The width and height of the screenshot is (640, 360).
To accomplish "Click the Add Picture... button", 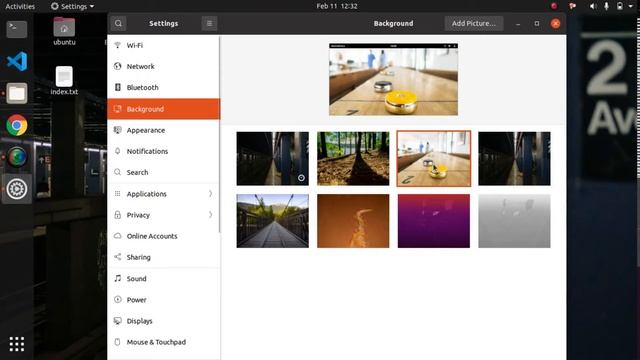I will click(x=473, y=24).
